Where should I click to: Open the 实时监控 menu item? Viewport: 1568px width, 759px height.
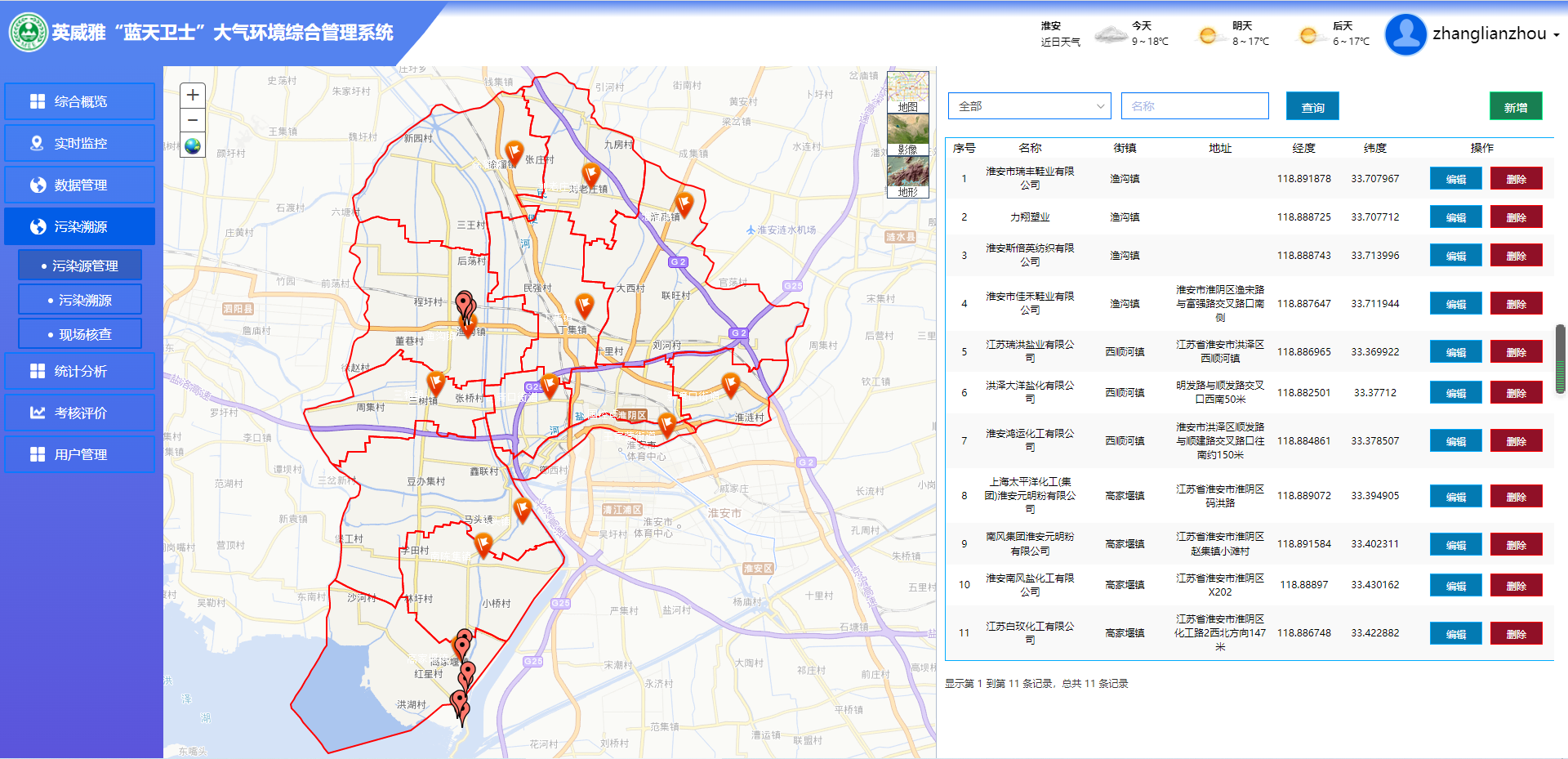click(79, 143)
